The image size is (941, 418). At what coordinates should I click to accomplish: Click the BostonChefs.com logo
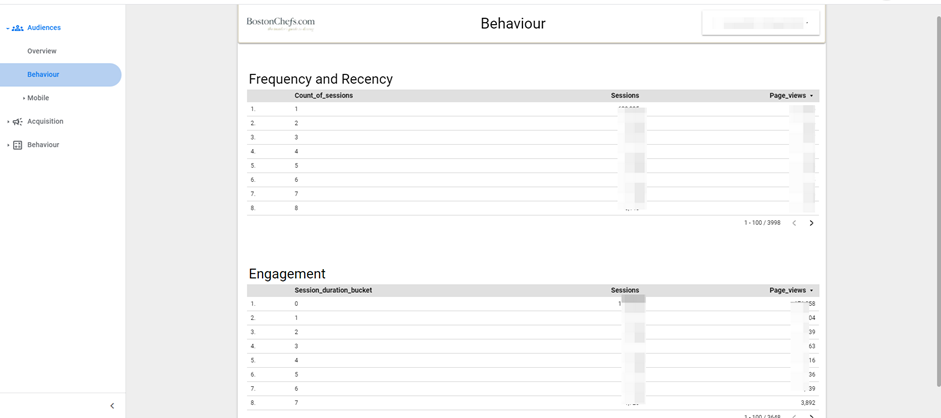click(x=281, y=23)
